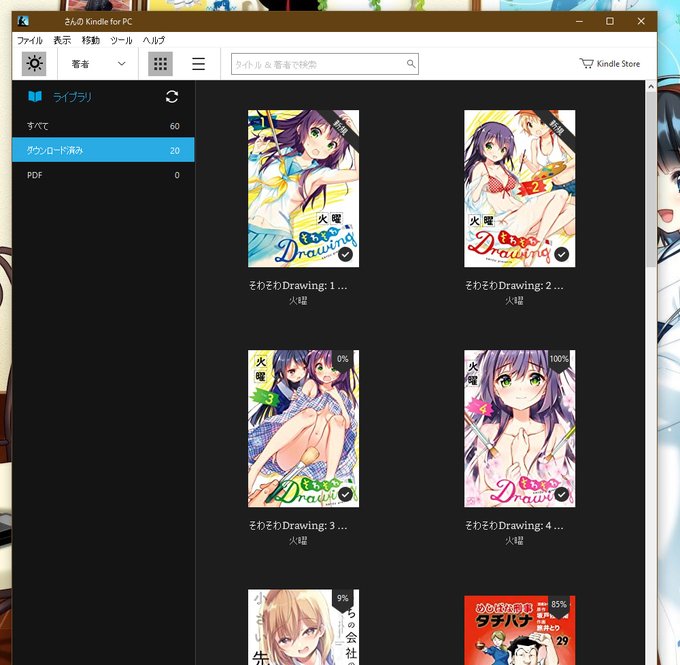This screenshot has height=665, width=680.
Task: Click the library vertical scrollbar thumb
Action: [x=651, y=179]
